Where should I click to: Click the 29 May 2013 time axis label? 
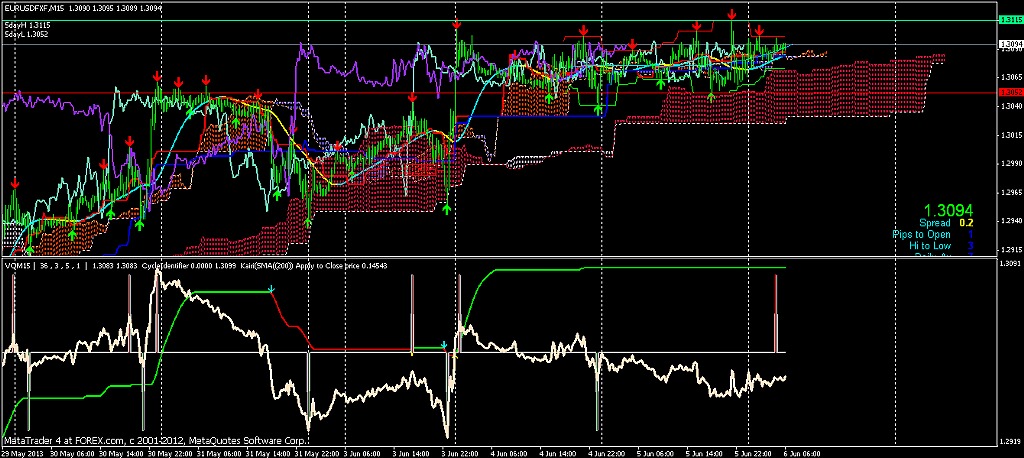point(22,451)
